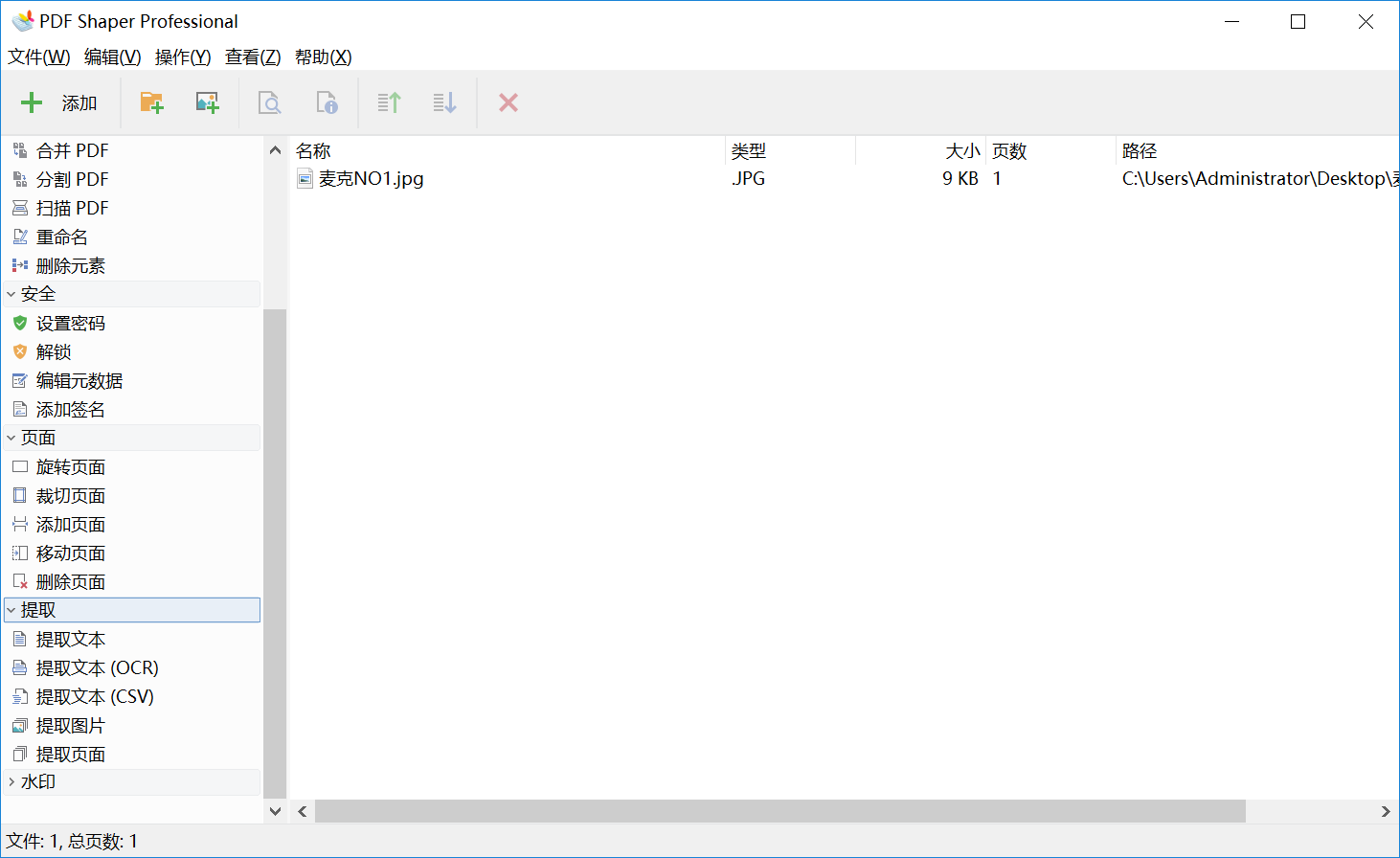Click sidebar scrollbar down arrow

pos(275,811)
